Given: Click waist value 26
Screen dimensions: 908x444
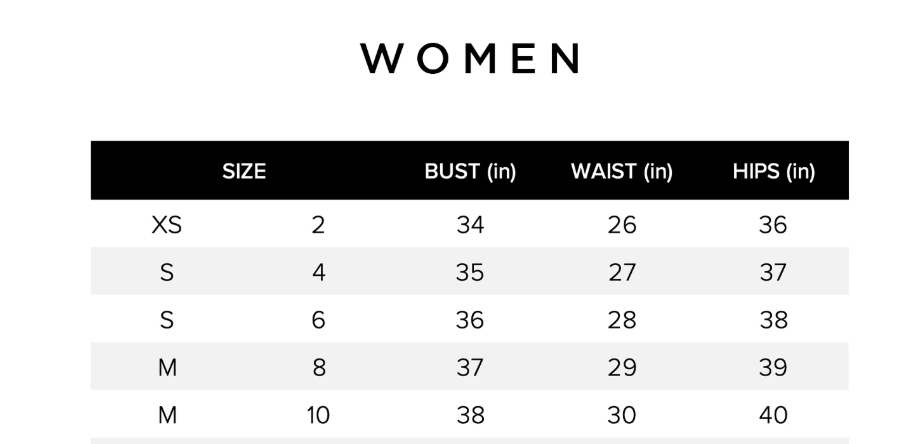Looking at the screenshot, I should coord(621,225).
